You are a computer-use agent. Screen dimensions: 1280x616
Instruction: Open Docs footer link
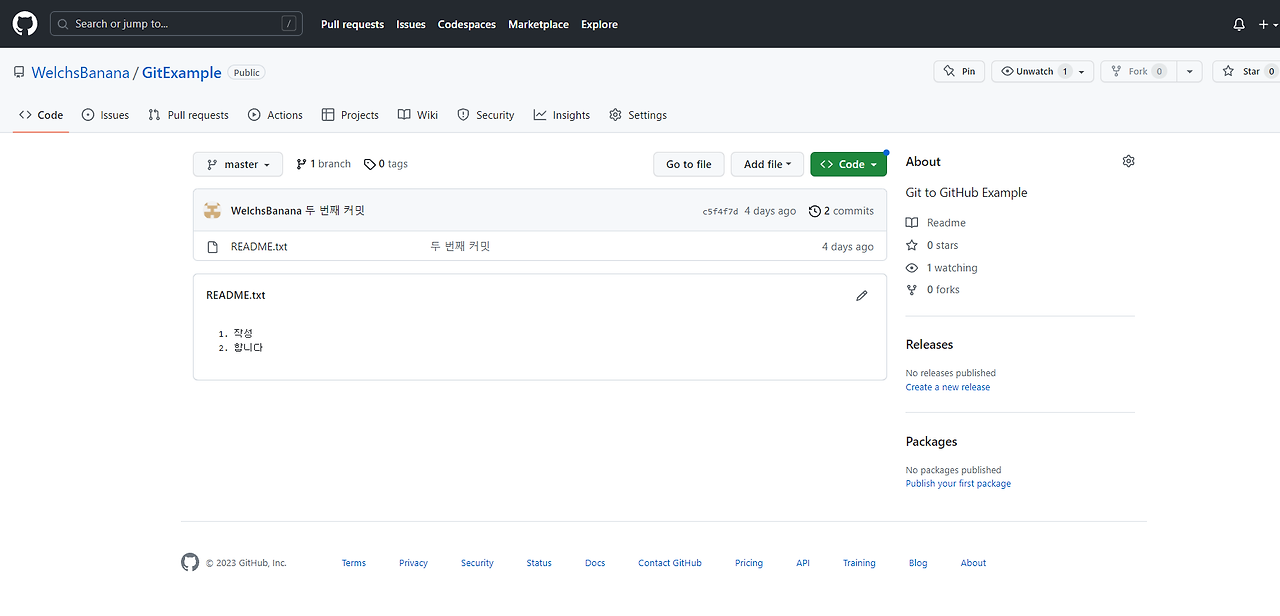pyautogui.click(x=595, y=563)
